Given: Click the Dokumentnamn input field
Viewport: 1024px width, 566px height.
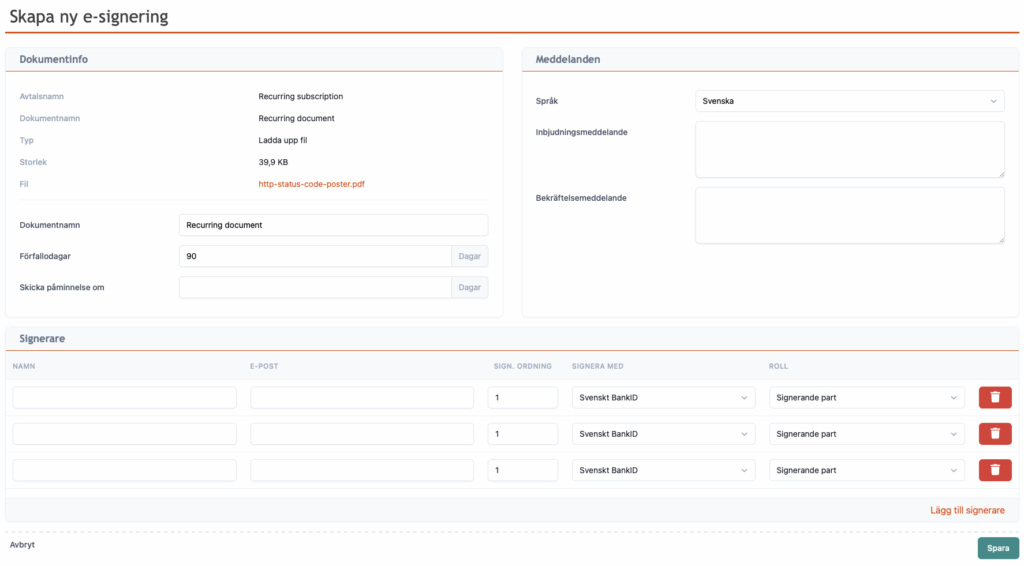Looking at the screenshot, I should click(333, 225).
